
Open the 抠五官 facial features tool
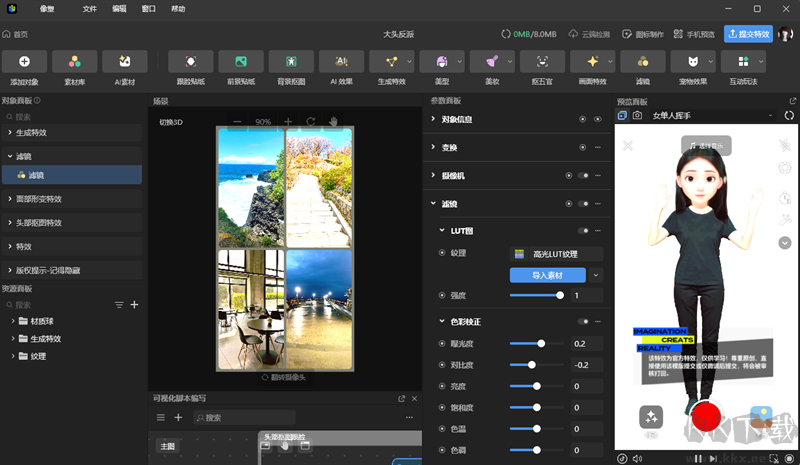(542, 62)
